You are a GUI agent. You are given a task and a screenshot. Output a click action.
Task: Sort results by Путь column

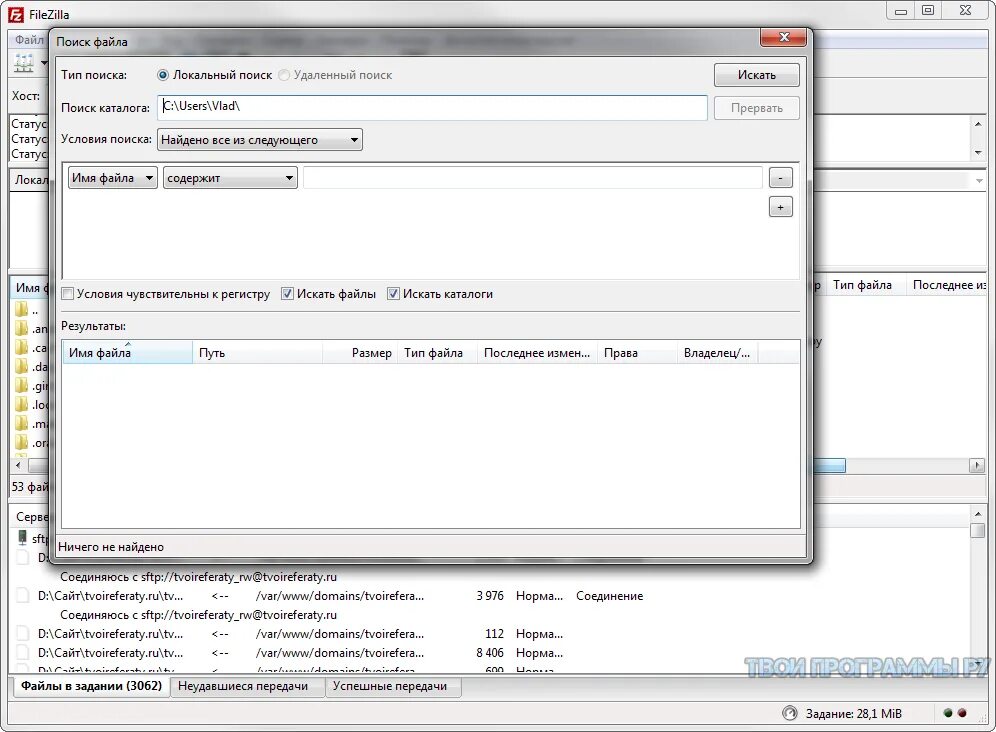click(x=257, y=353)
